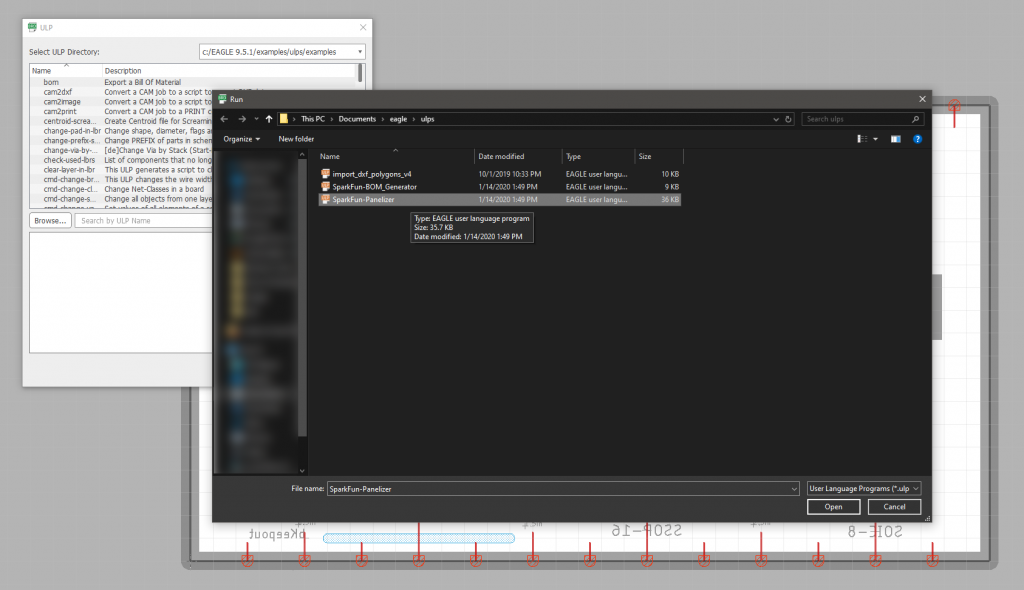
Task: Expand the view options dropdown arrow
Action: click(875, 139)
